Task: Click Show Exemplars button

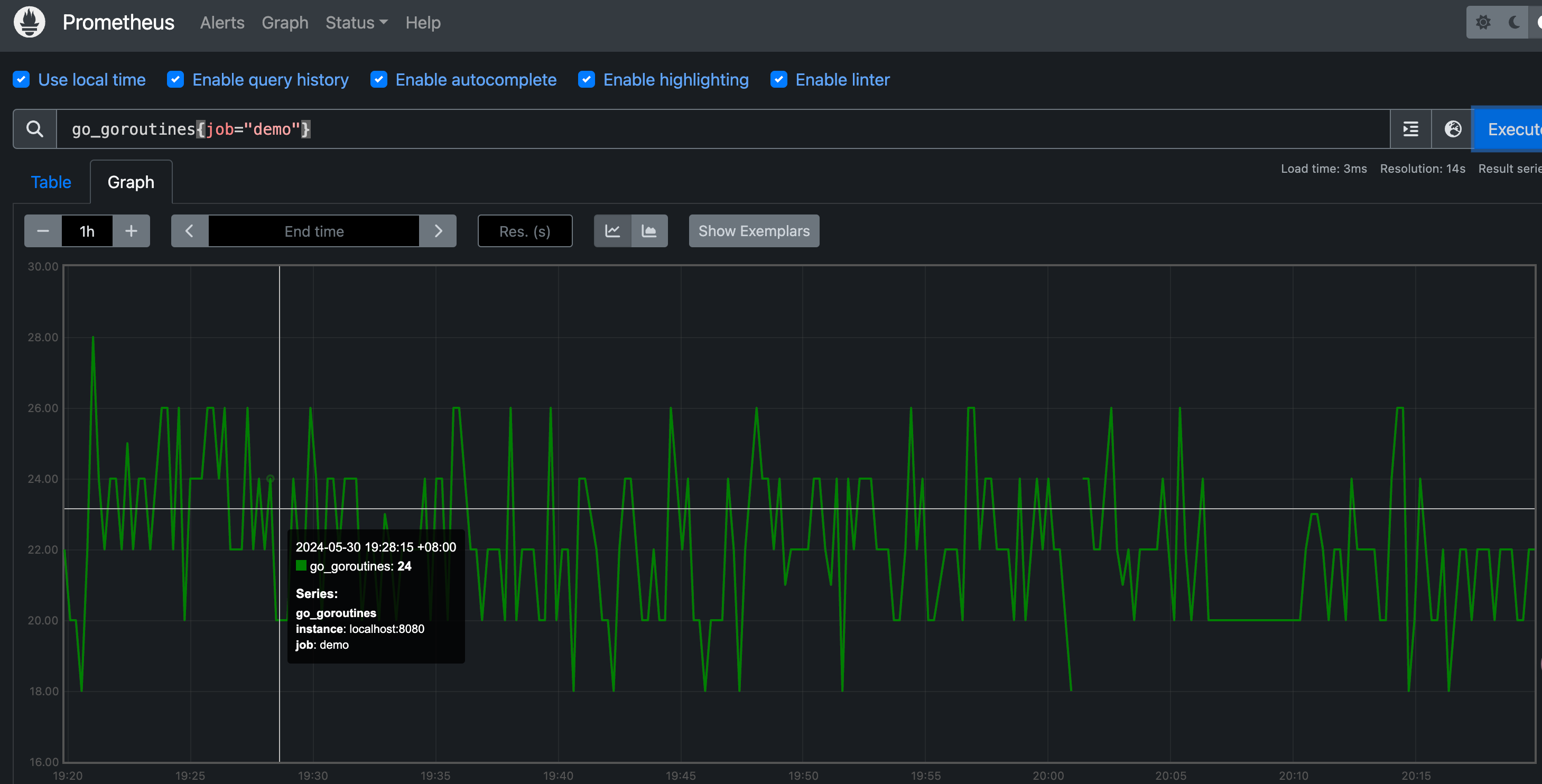Action: pyautogui.click(x=754, y=231)
